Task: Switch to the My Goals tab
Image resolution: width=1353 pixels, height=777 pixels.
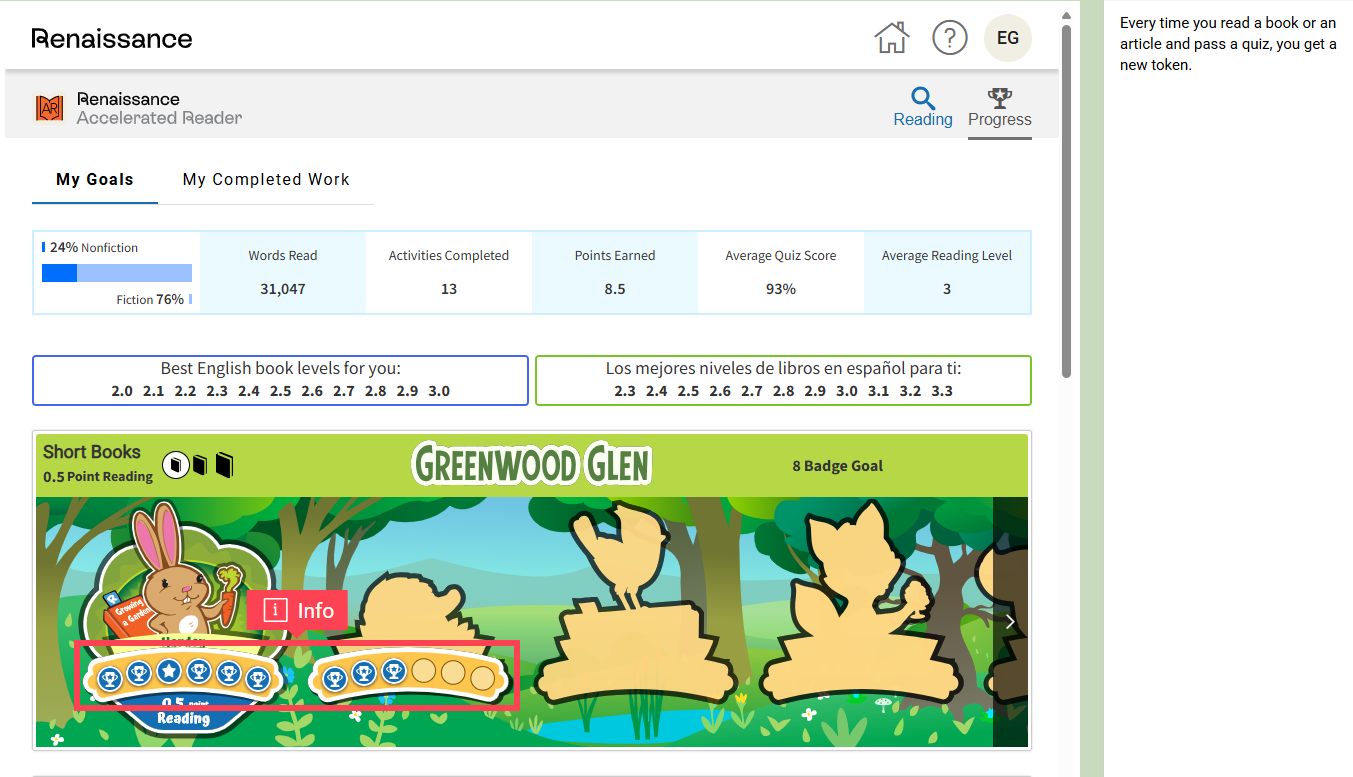Action: [x=94, y=179]
